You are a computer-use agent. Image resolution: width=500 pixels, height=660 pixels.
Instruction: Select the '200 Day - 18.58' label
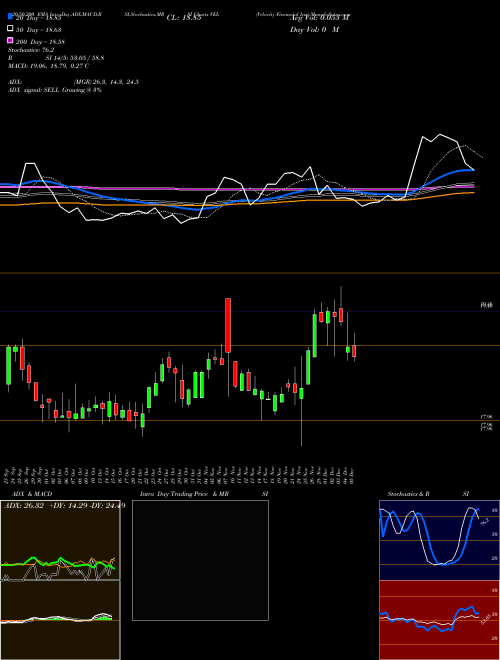click(40, 42)
